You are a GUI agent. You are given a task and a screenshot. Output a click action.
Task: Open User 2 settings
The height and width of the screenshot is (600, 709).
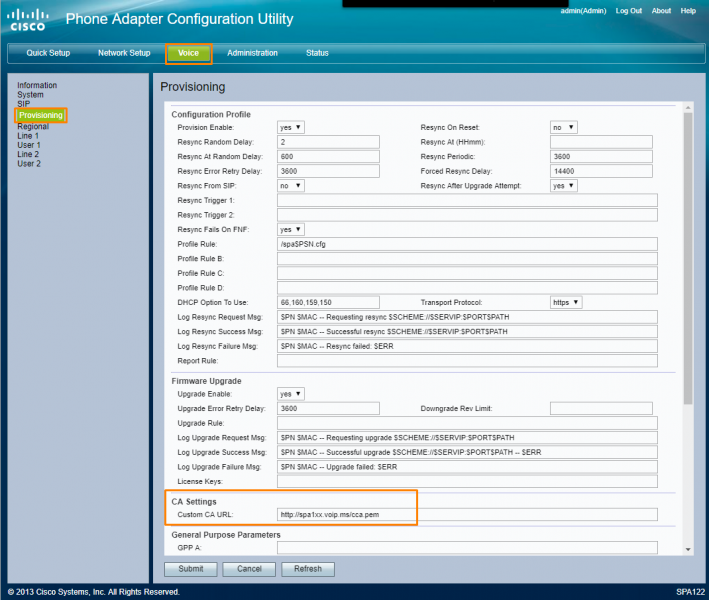tap(29, 164)
